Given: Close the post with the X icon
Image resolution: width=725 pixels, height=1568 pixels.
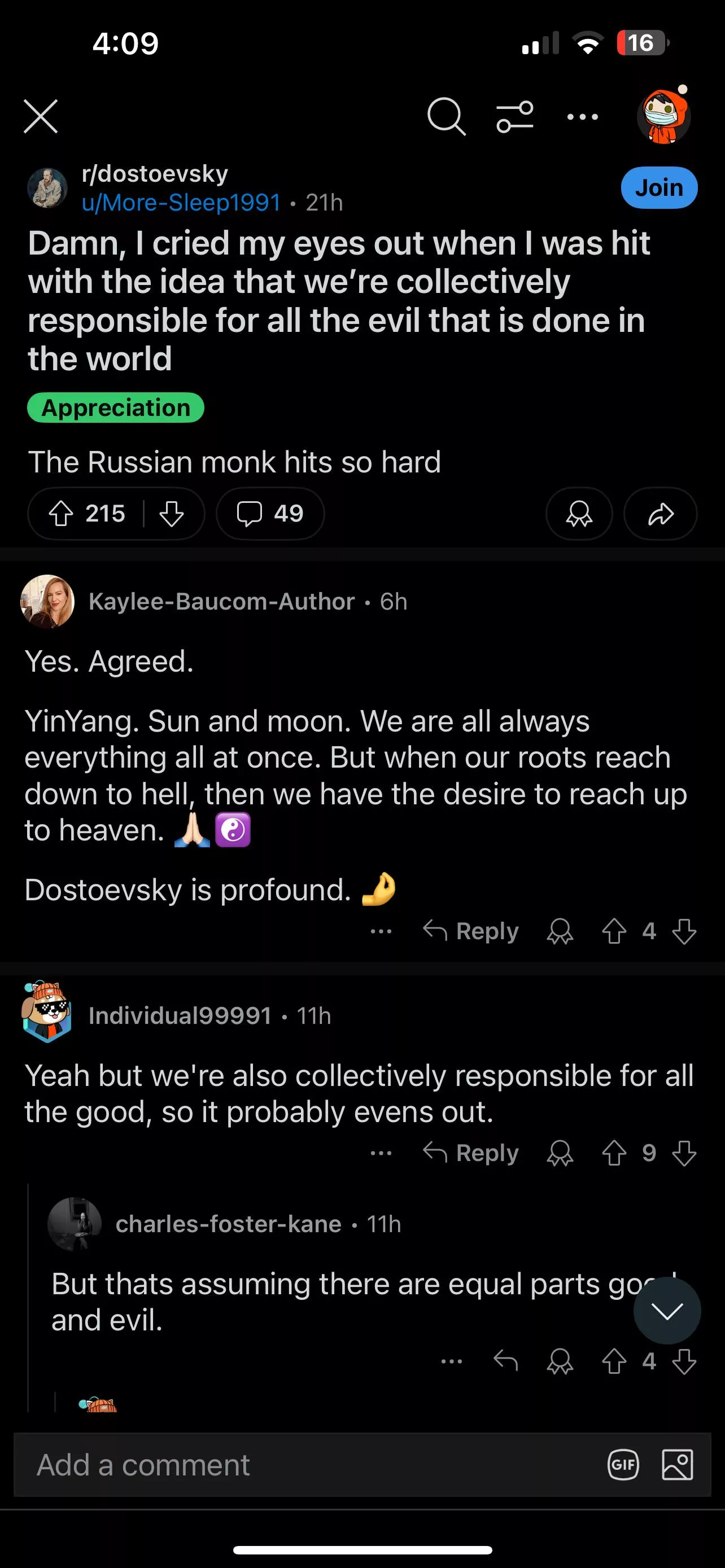Looking at the screenshot, I should [41, 116].
